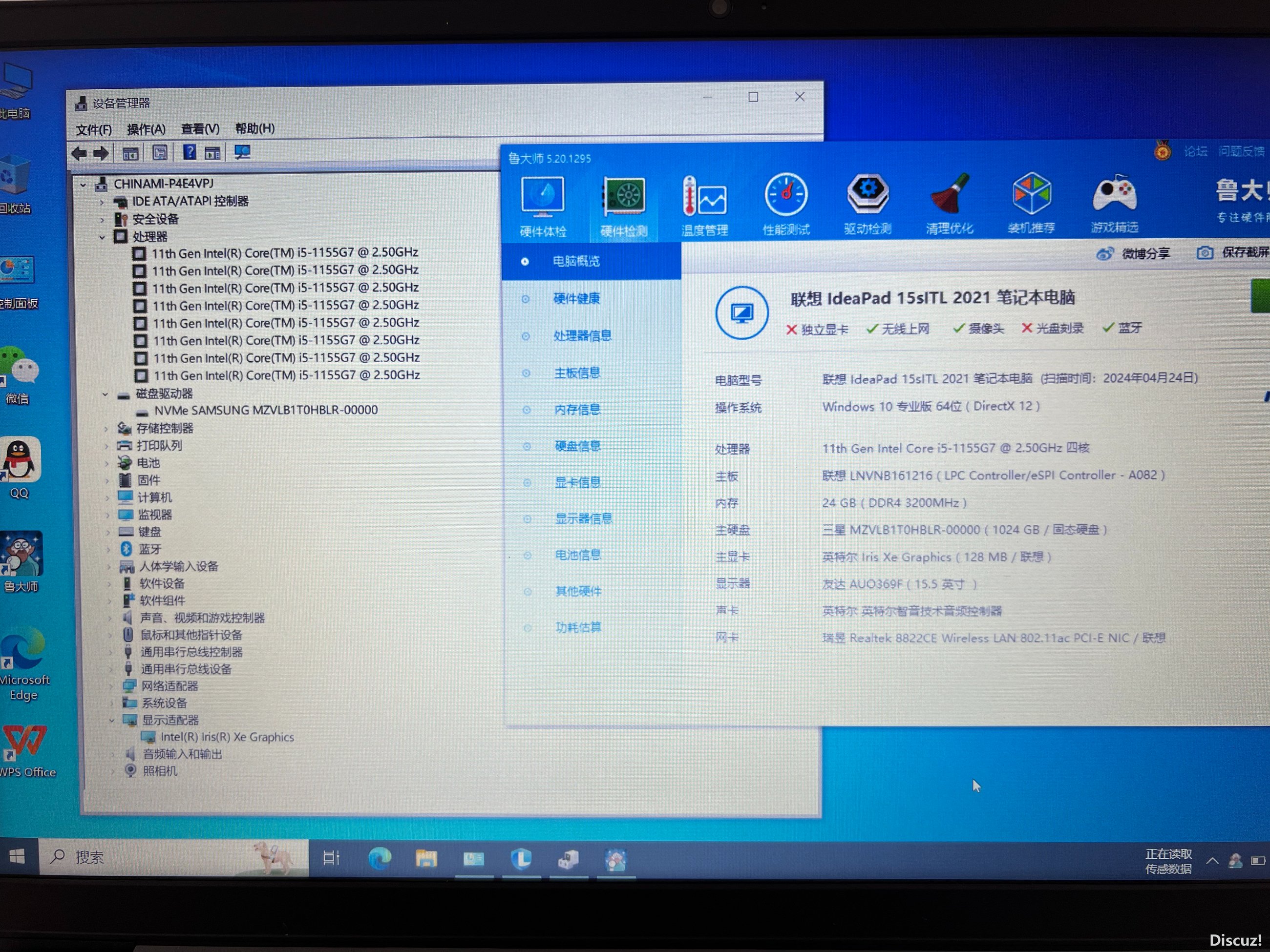
Task: Click Windows Start button
Action: pos(17,856)
